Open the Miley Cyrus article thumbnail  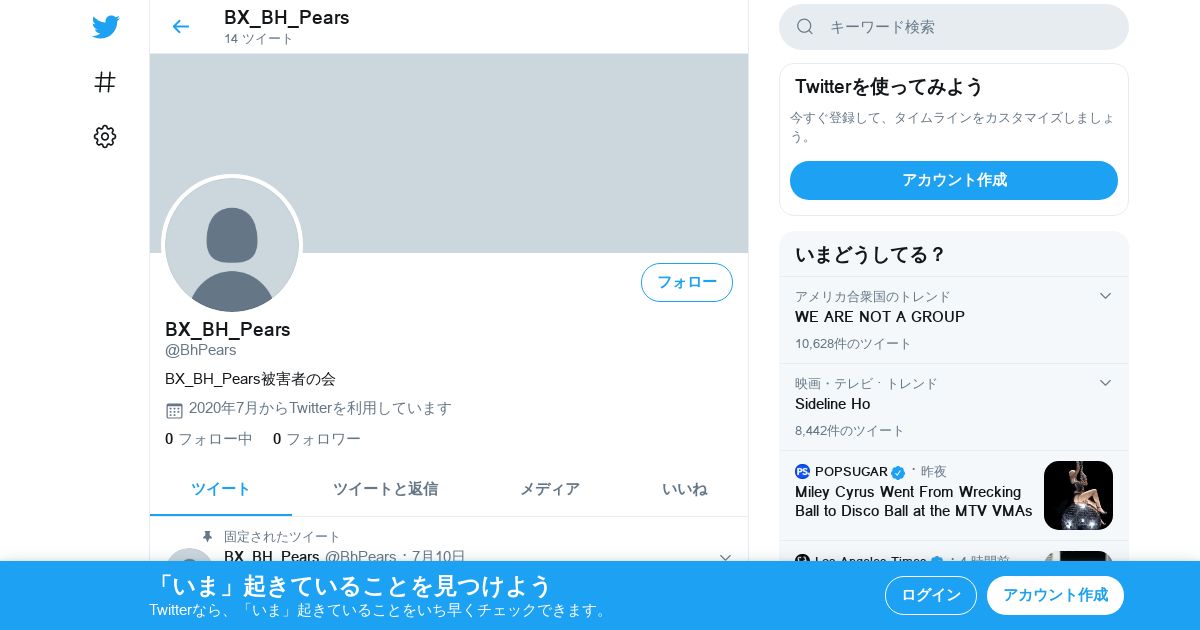pos(1078,495)
